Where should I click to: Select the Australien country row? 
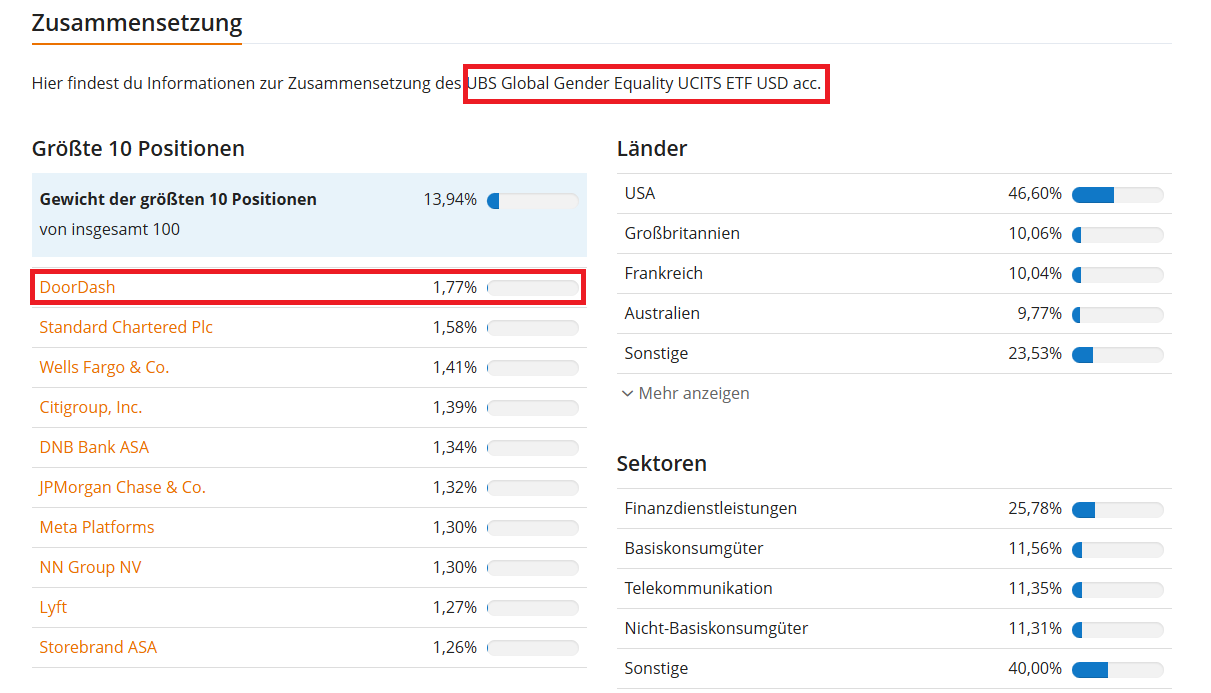(x=894, y=313)
